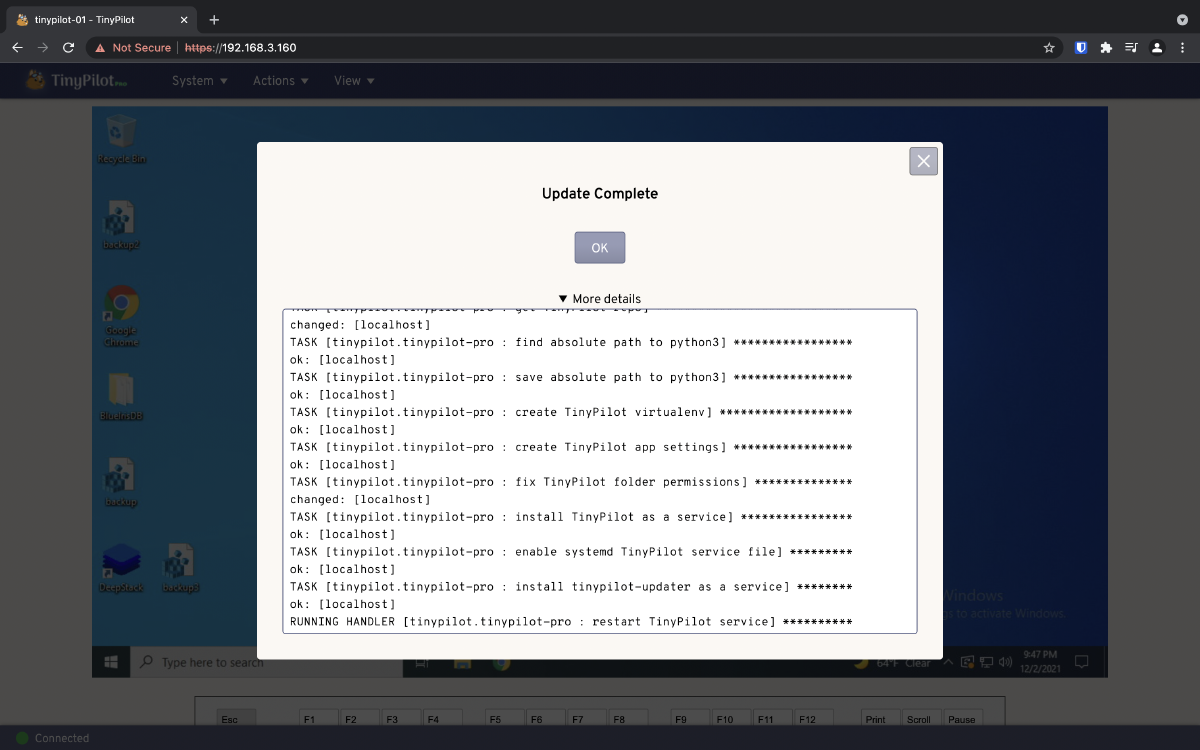Open the media control icon in toolbar
The image size is (1200, 750).
1131,47
